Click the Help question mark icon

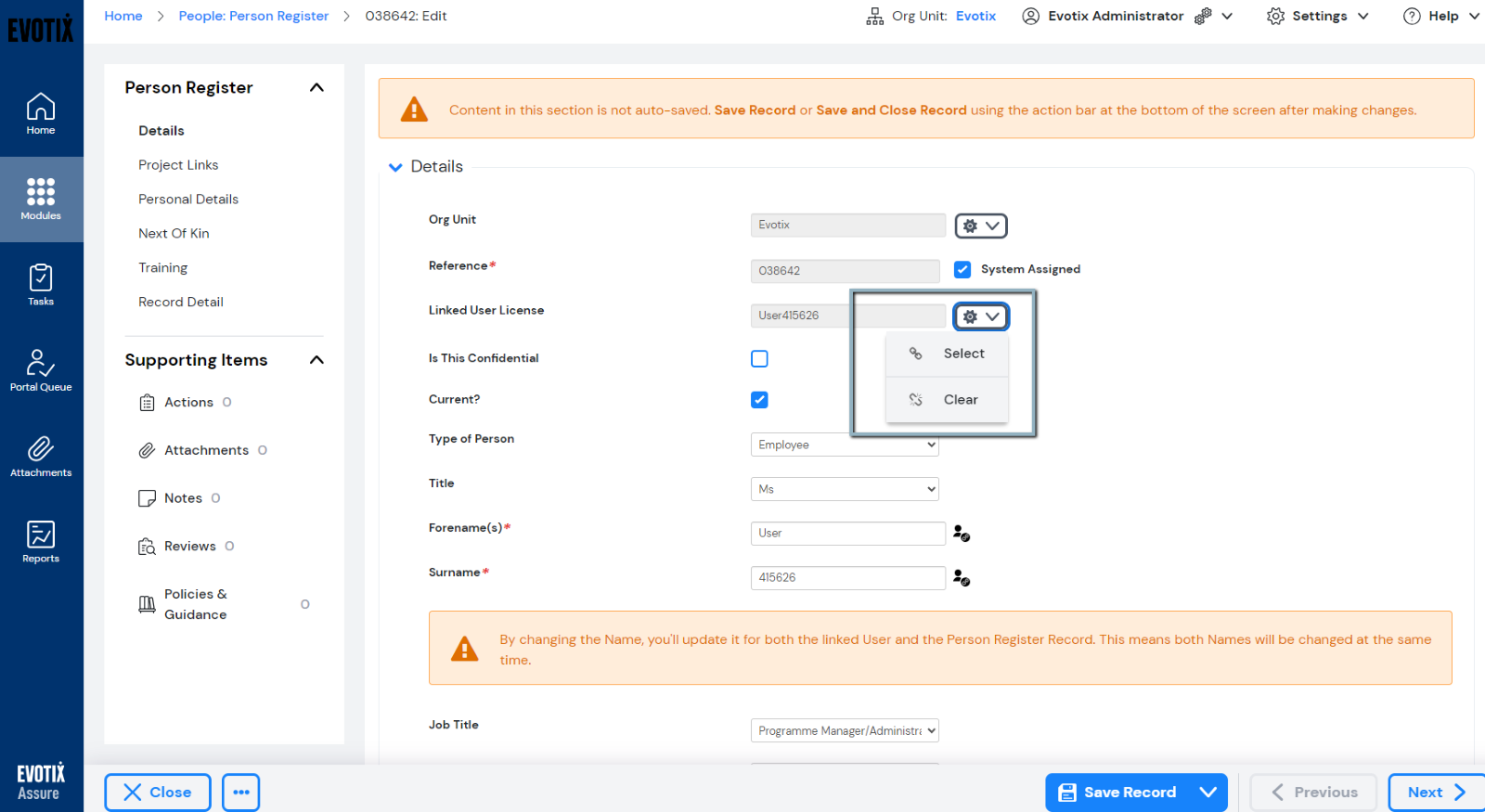coord(1412,16)
